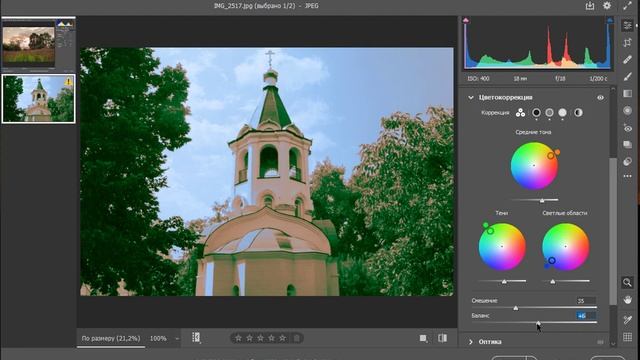Click the Тени color wheel
Image resolution: width=640 pixels, height=360 pixels.
[x=502, y=247]
